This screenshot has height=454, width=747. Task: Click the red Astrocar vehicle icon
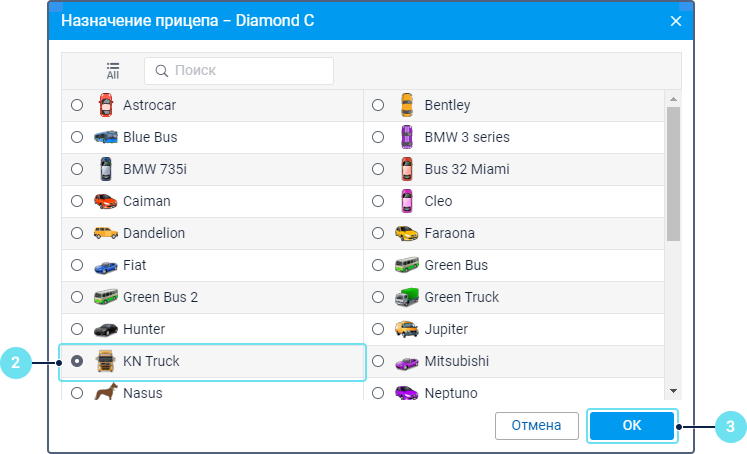[x=105, y=105]
